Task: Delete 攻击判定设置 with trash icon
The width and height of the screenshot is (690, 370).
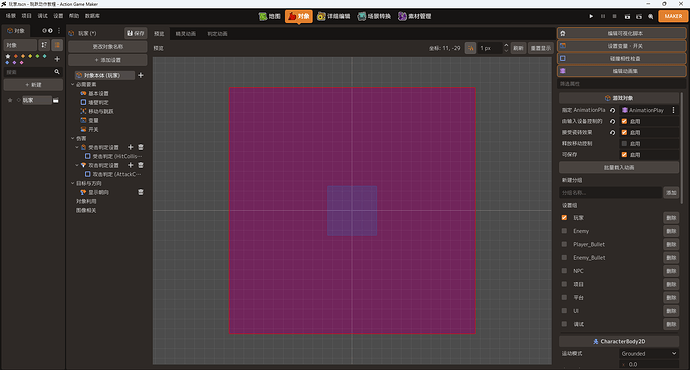Action: coord(141,165)
